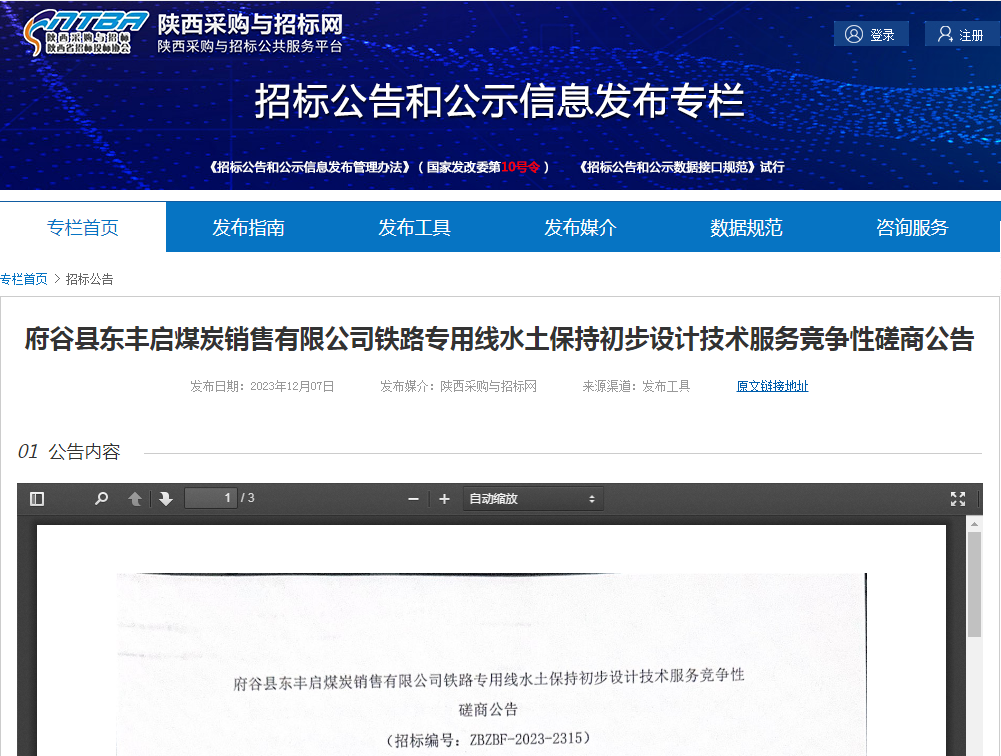Zoom in with the plus button

point(444,499)
